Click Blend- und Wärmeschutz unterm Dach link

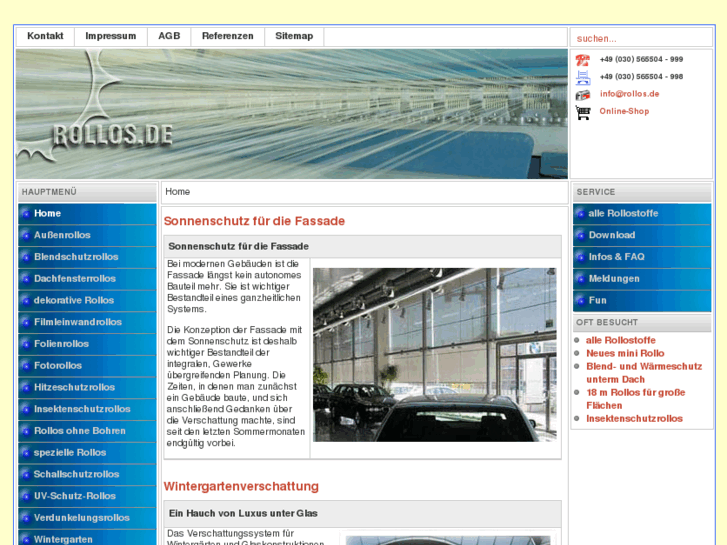644,373
